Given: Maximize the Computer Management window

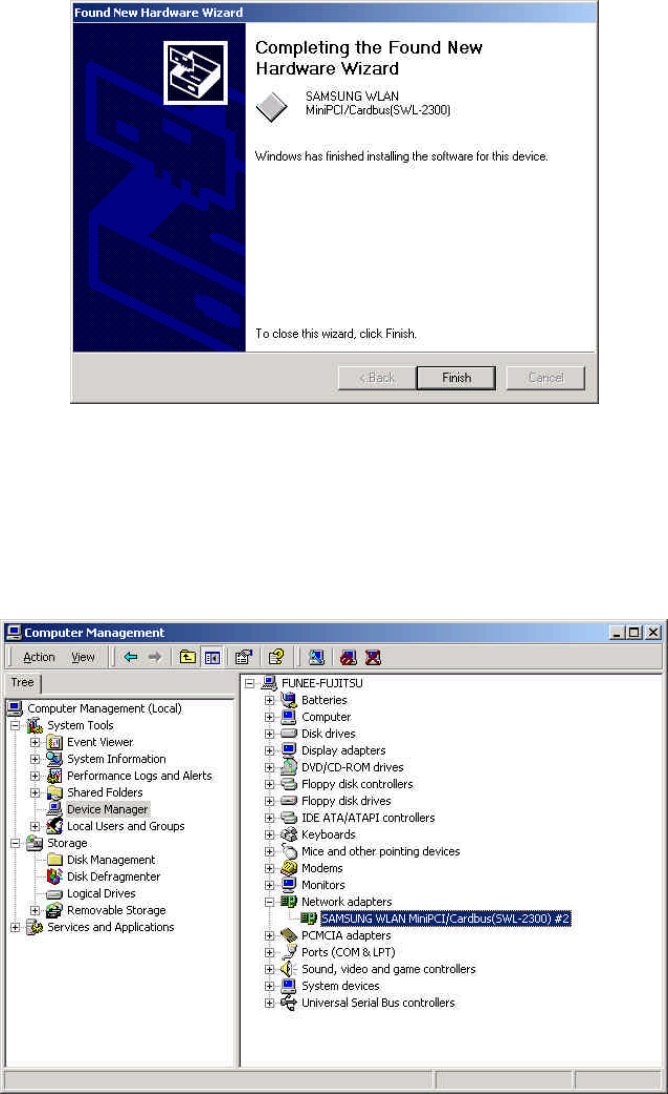Looking at the screenshot, I should click(634, 633).
